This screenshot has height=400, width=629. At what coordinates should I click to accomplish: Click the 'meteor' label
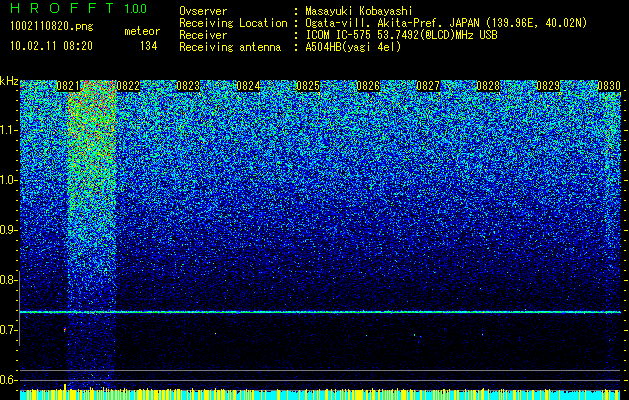142,31
